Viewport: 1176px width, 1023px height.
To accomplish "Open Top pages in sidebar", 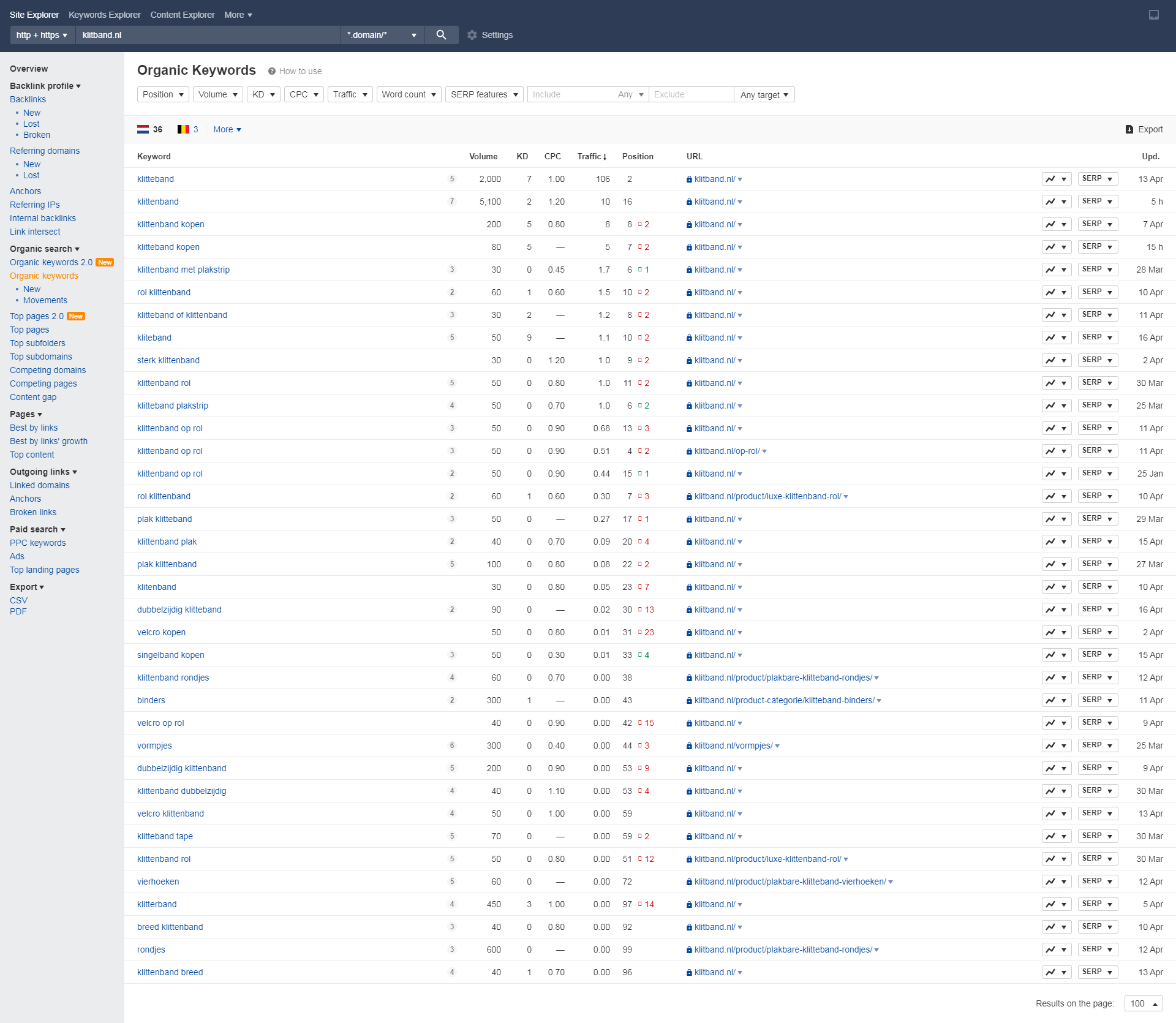I will (x=29, y=330).
